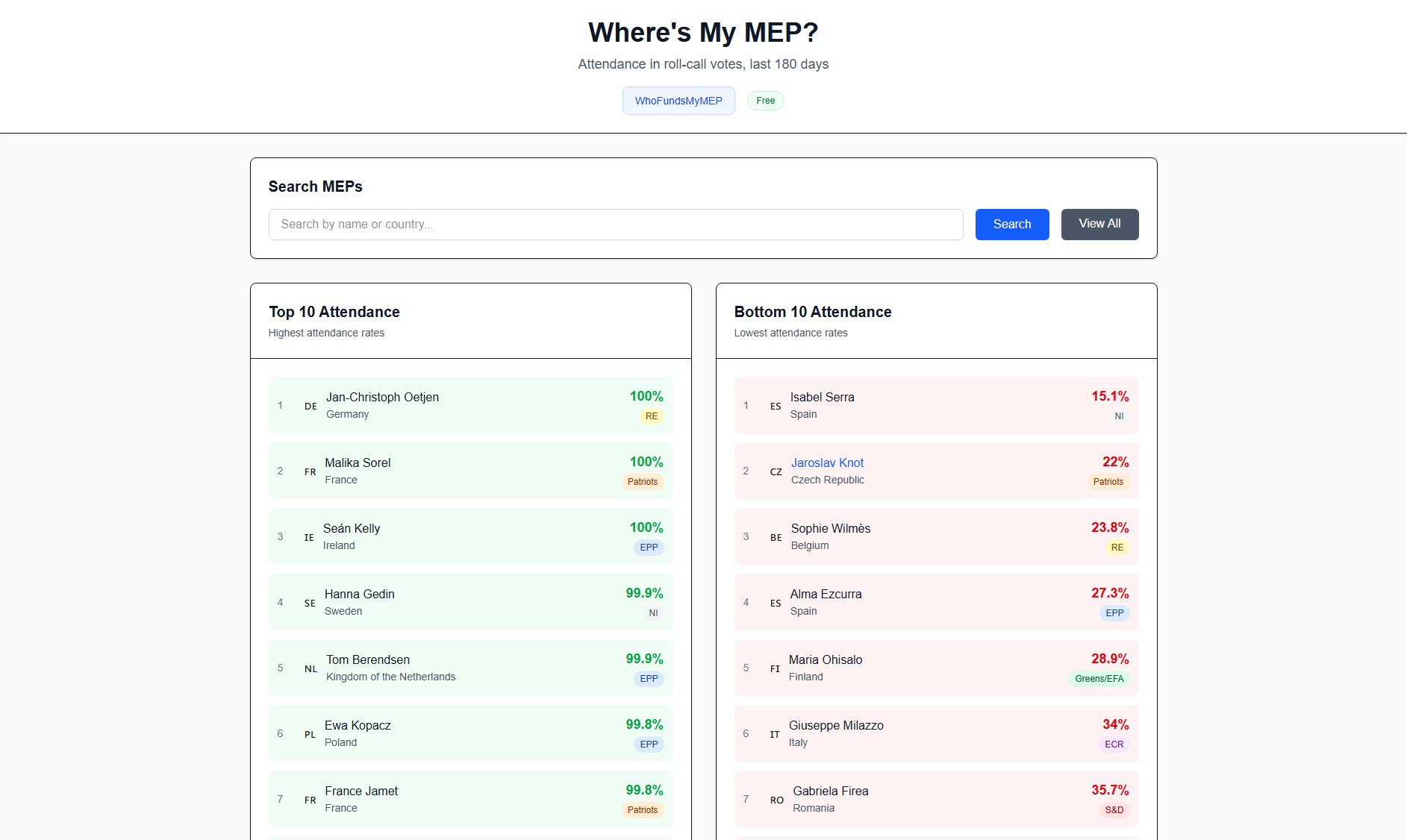Screen dimensions: 1407x840
Task: Open Hanna Gedin's entry
Action: (x=359, y=594)
